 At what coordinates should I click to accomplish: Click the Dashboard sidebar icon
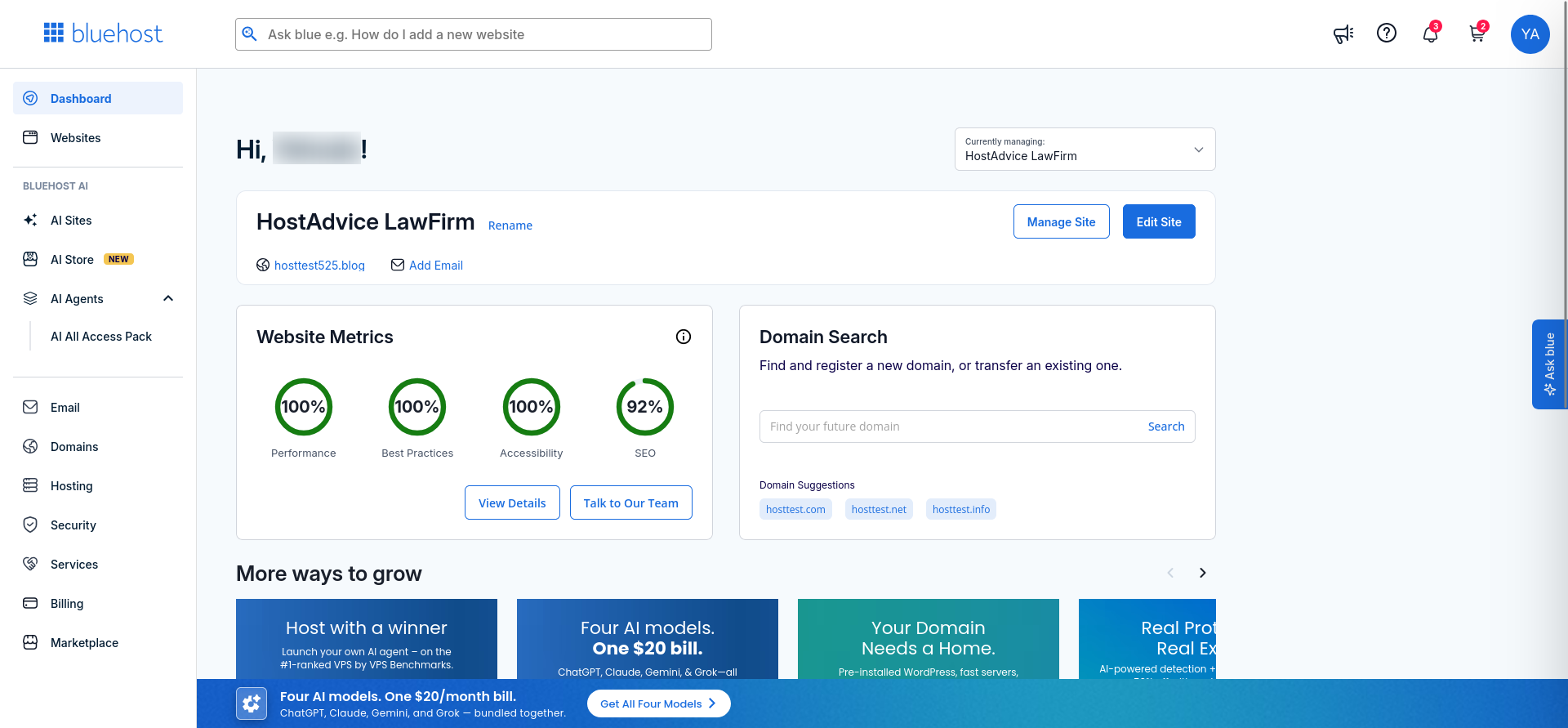pyautogui.click(x=30, y=98)
